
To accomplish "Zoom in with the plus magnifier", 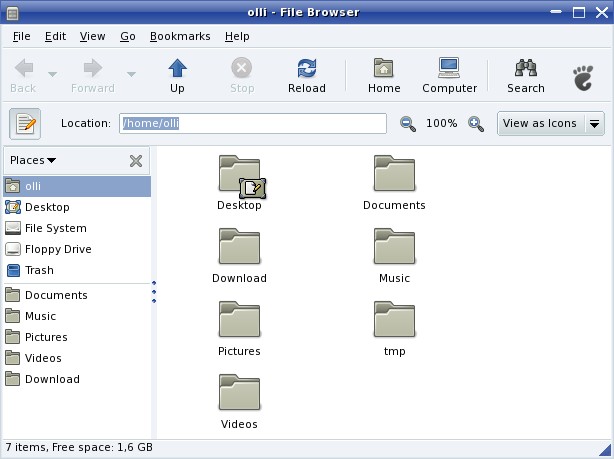I will (x=476, y=124).
